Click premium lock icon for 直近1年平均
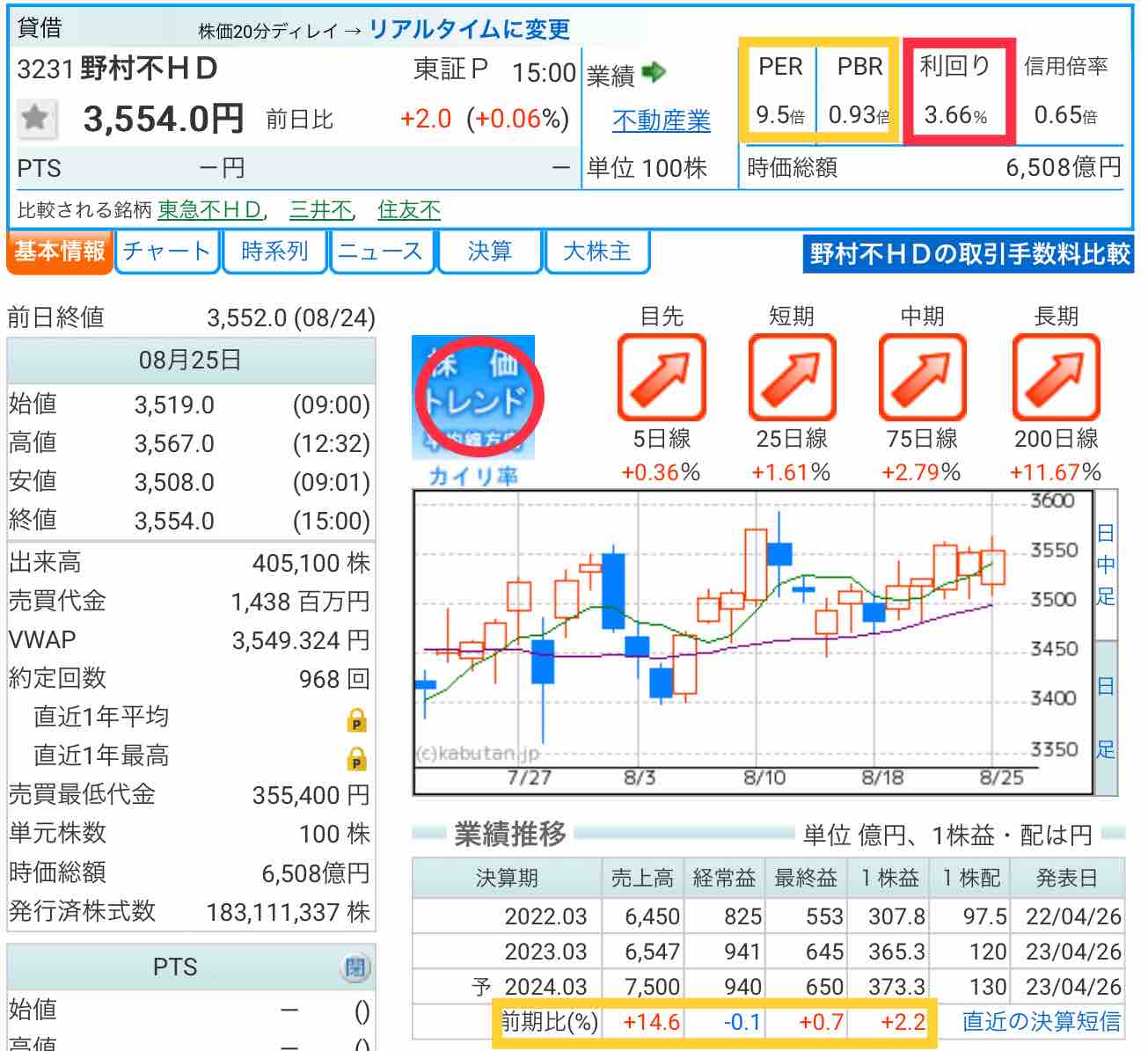1148x1051 pixels. tap(356, 719)
